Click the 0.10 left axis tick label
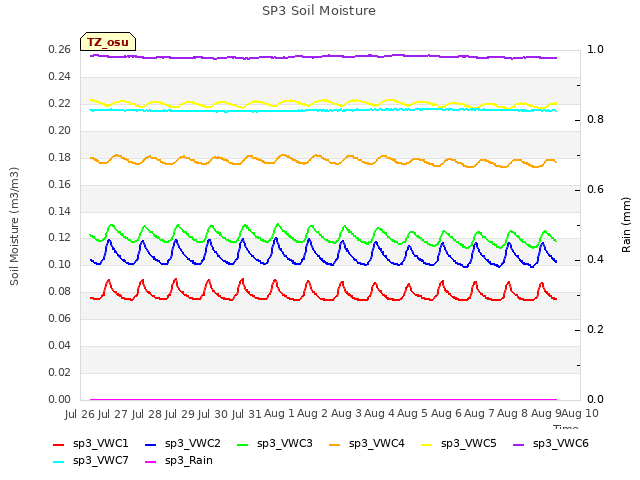Image resolution: width=640 pixels, height=480 pixels. pyautogui.click(x=60, y=265)
